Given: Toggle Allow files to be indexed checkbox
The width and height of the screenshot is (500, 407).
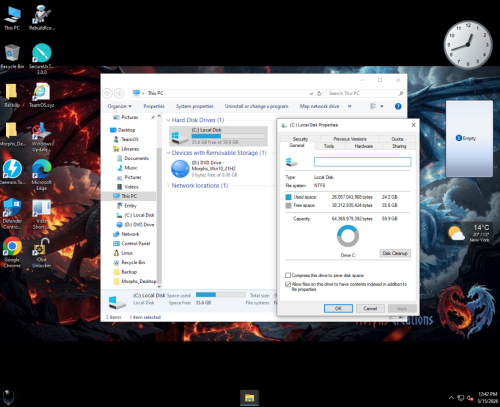Looking at the screenshot, I should coord(288,284).
